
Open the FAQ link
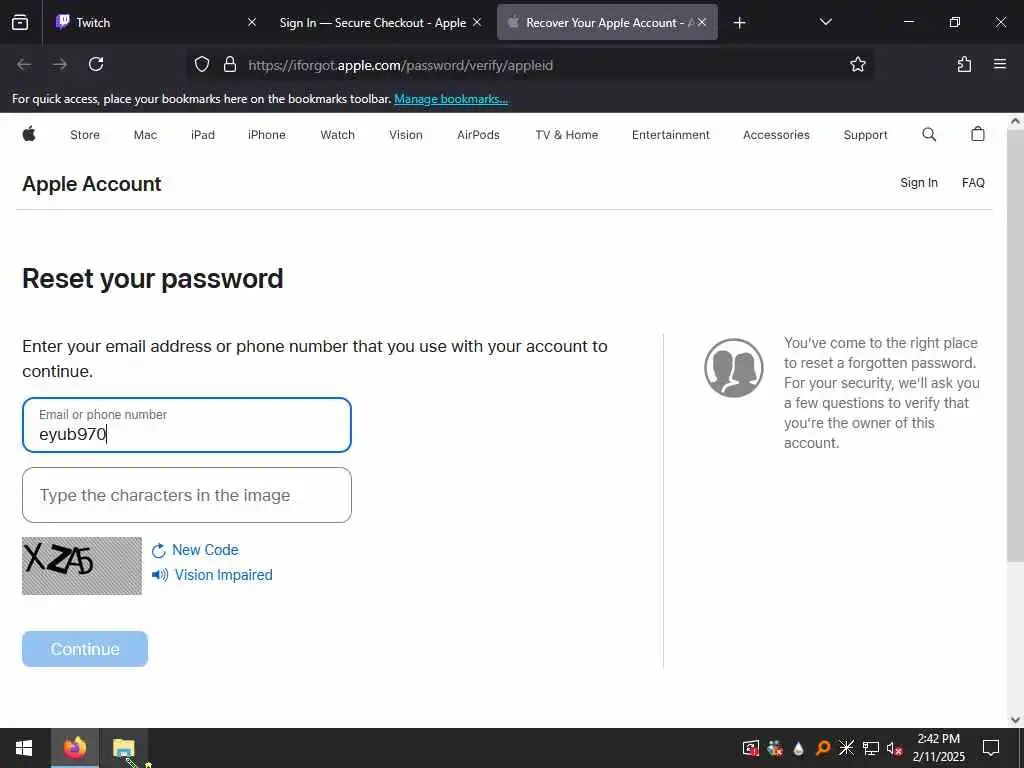click(x=973, y=183)
